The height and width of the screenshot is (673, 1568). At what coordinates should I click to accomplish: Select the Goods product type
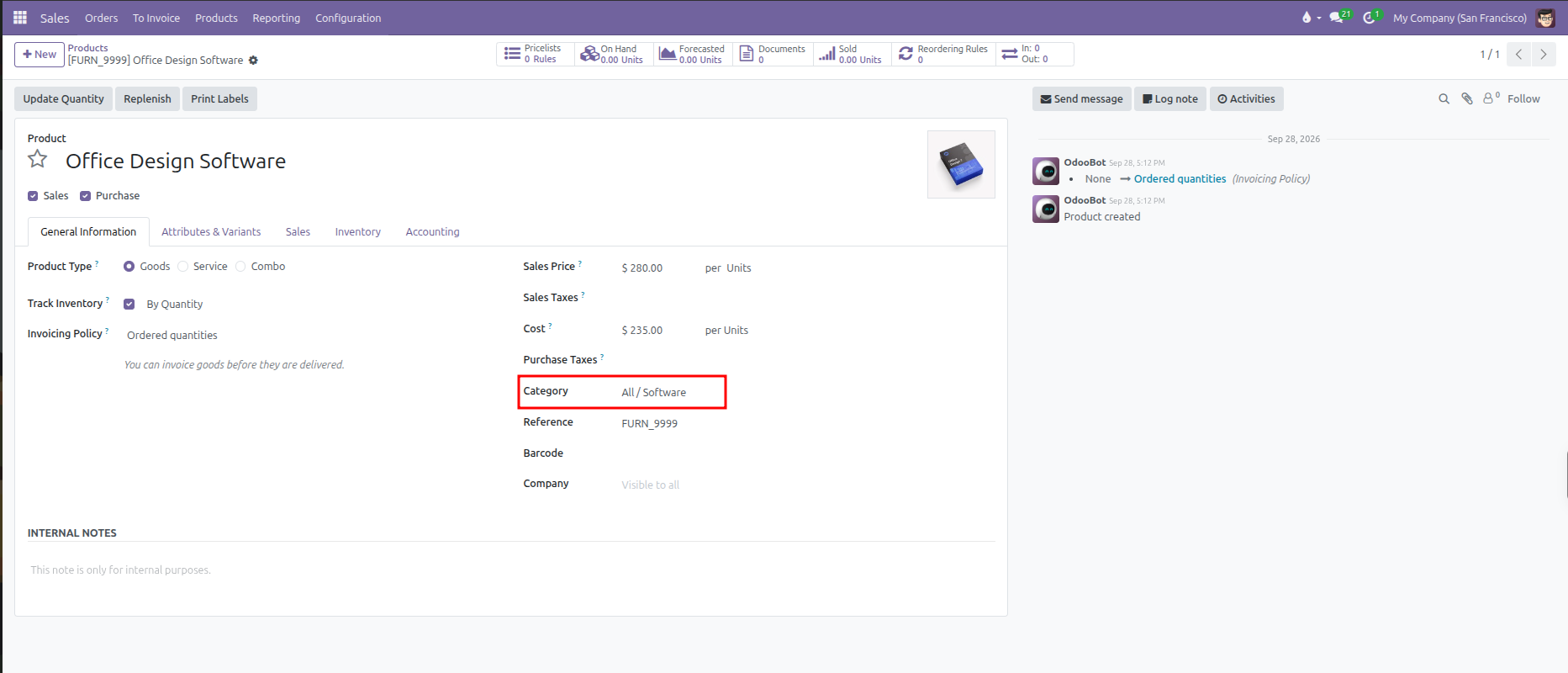coord(129,267)
